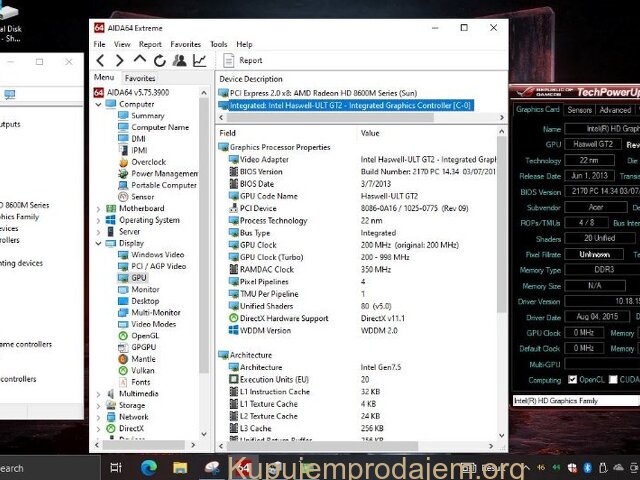
Task: Select the OpenGL item in Display tree
Action: (x=145, y=335)
